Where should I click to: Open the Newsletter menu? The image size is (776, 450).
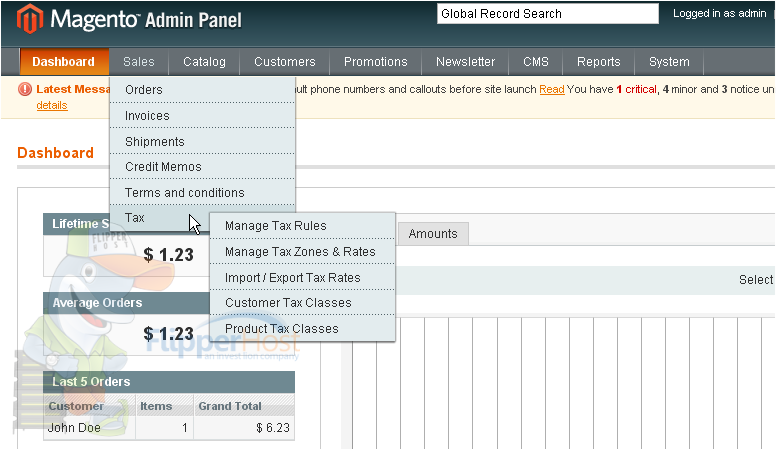(x=465, y=62)
